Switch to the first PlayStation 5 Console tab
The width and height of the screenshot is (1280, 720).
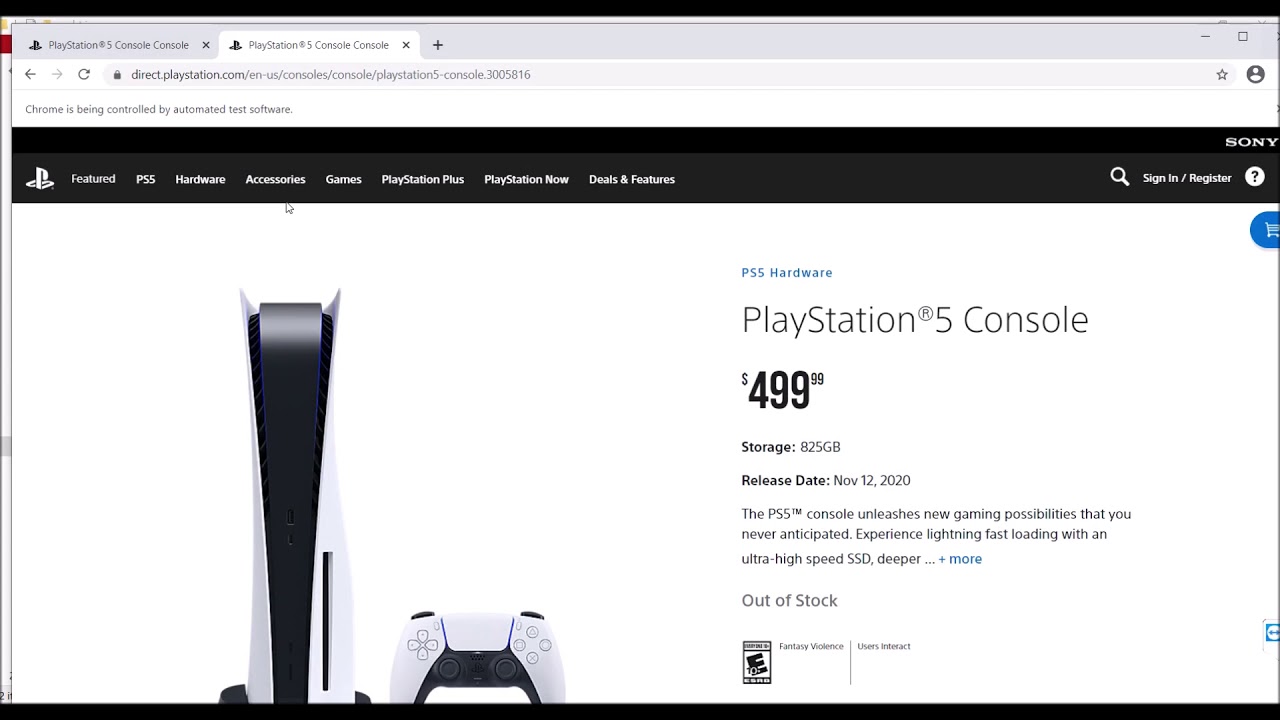point(118,45)
